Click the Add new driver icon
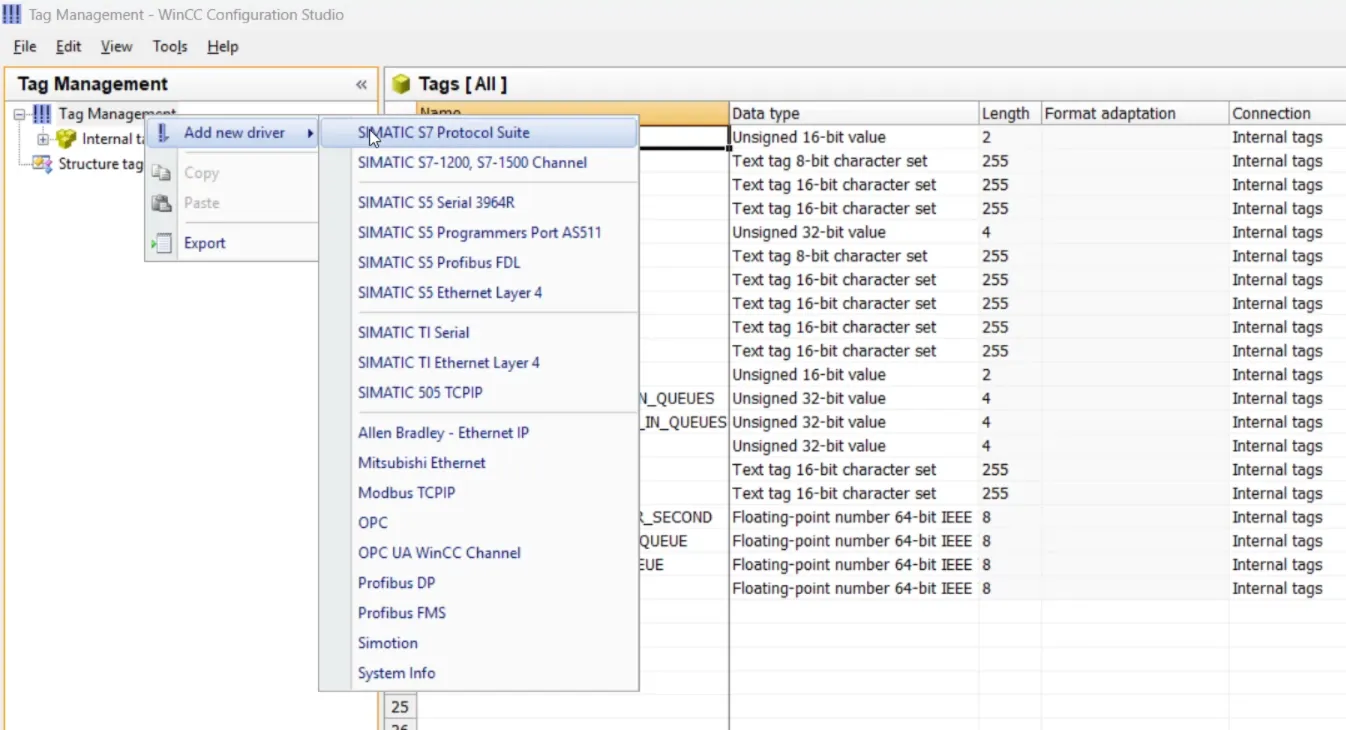The height and width of the screenshot is (730, 1346). pyautogui.click(x=163, y=132)
